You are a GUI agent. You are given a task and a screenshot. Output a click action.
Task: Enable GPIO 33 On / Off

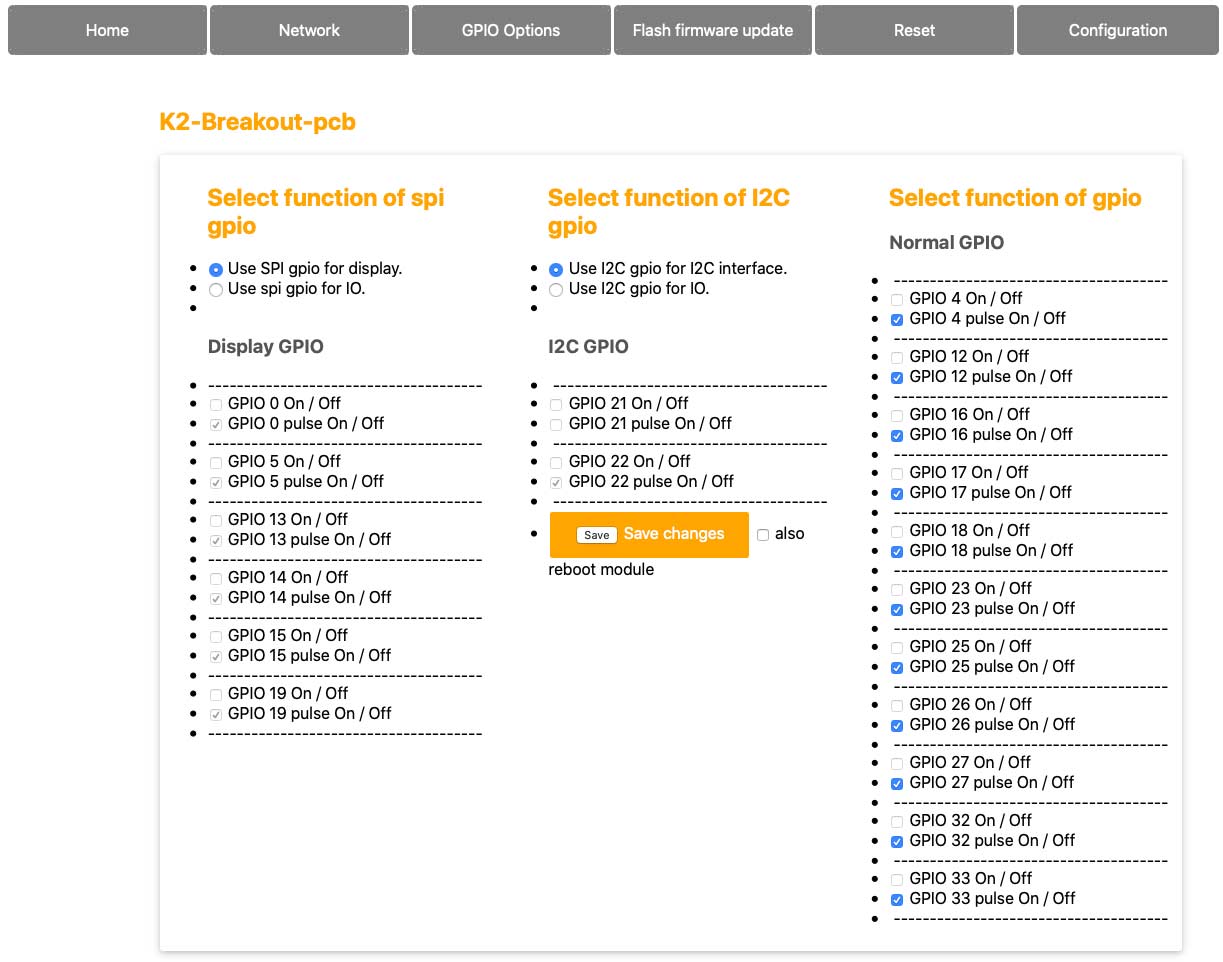[x=896, y=879]
